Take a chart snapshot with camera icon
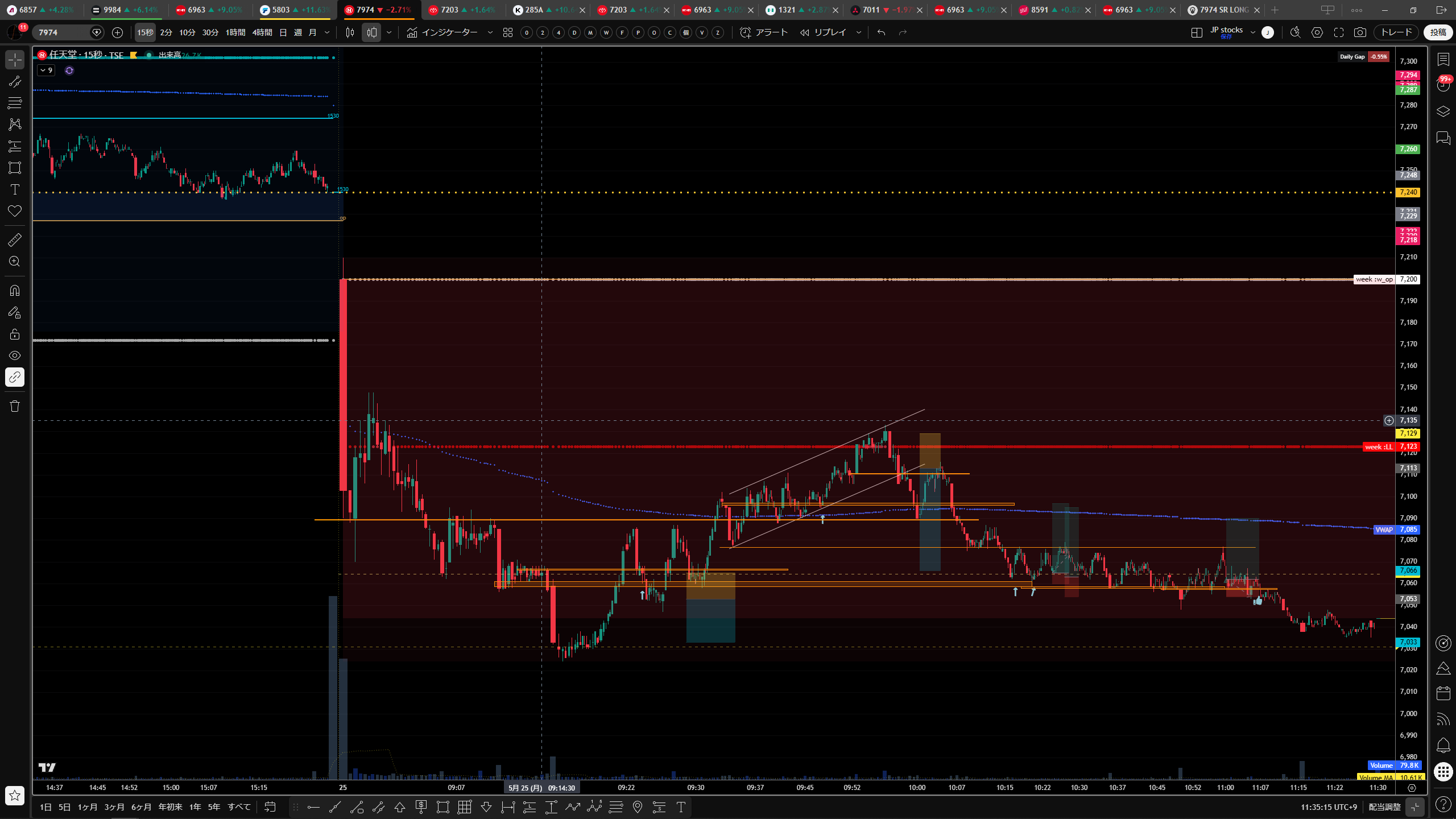This screenshot has height=819, width=1456. point(1360,32)
